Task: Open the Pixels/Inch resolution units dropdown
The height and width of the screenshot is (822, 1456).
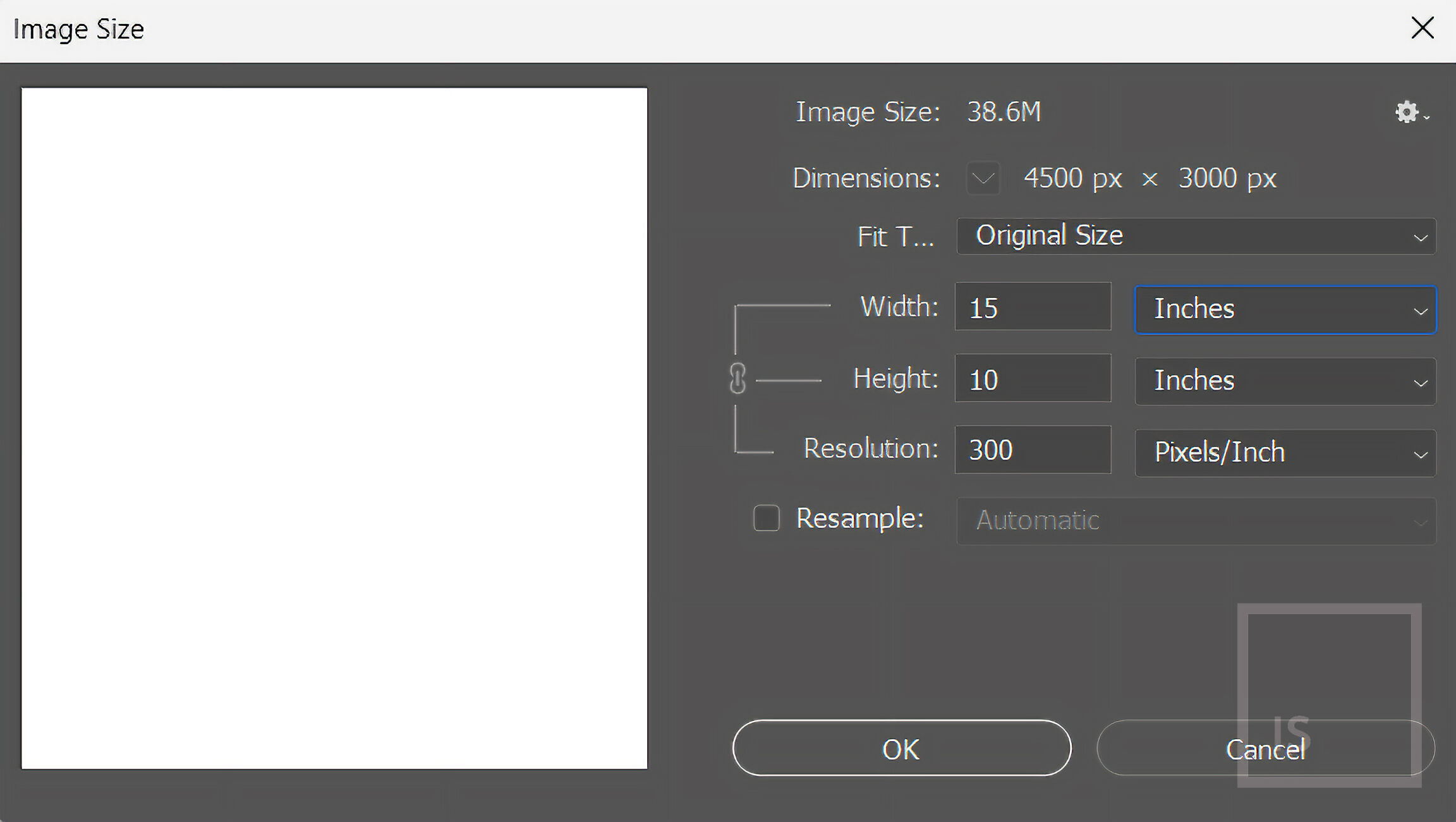Action: [x=1285, y=453]
